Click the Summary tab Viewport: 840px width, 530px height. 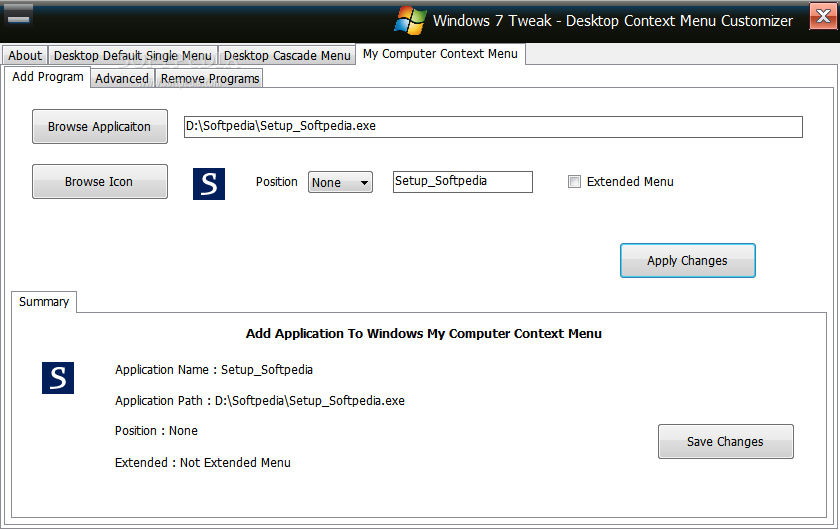44,302
